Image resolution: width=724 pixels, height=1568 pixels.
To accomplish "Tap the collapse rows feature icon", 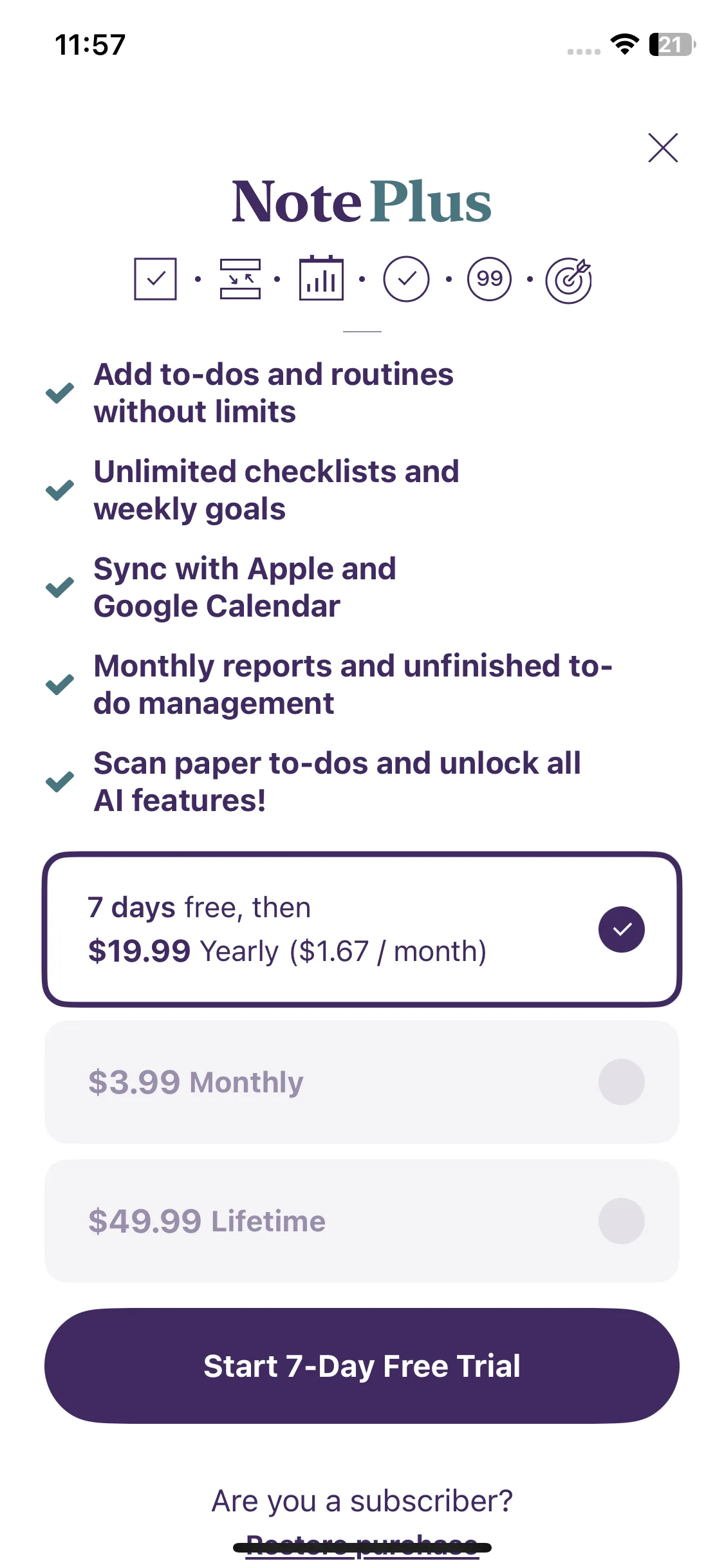I will click(x=239, y=279).
